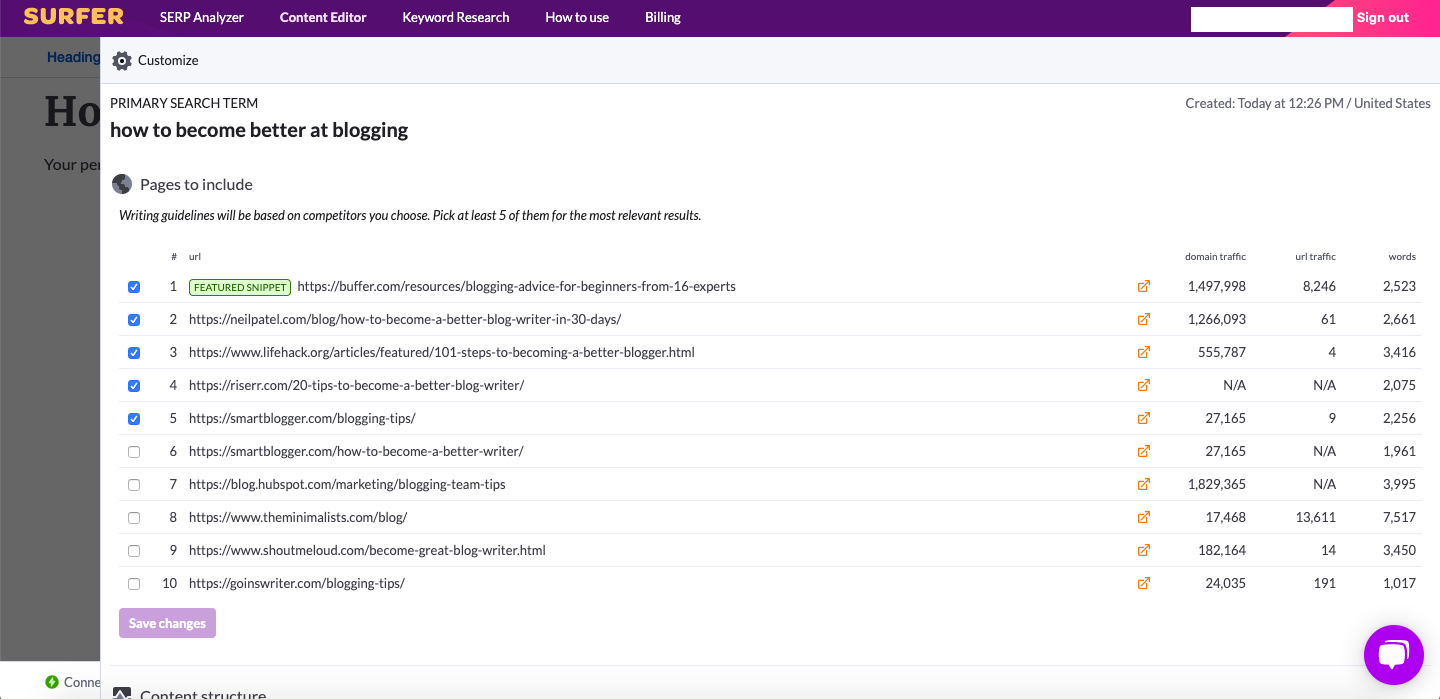
Task: Open the shoutmeloud.com article externally
Action: click(1143, 550)
